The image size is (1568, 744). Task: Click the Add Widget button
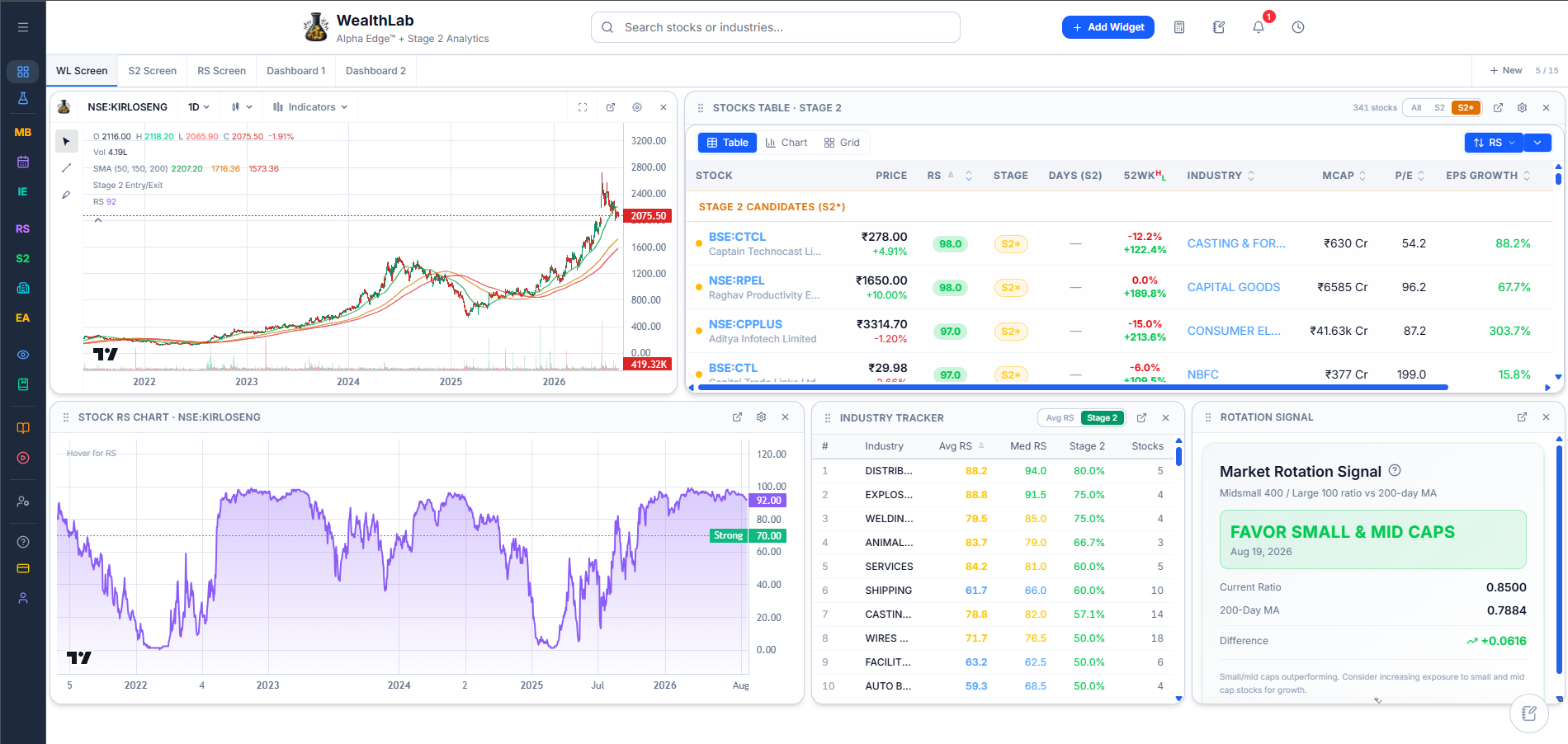tap(1108, 27)
